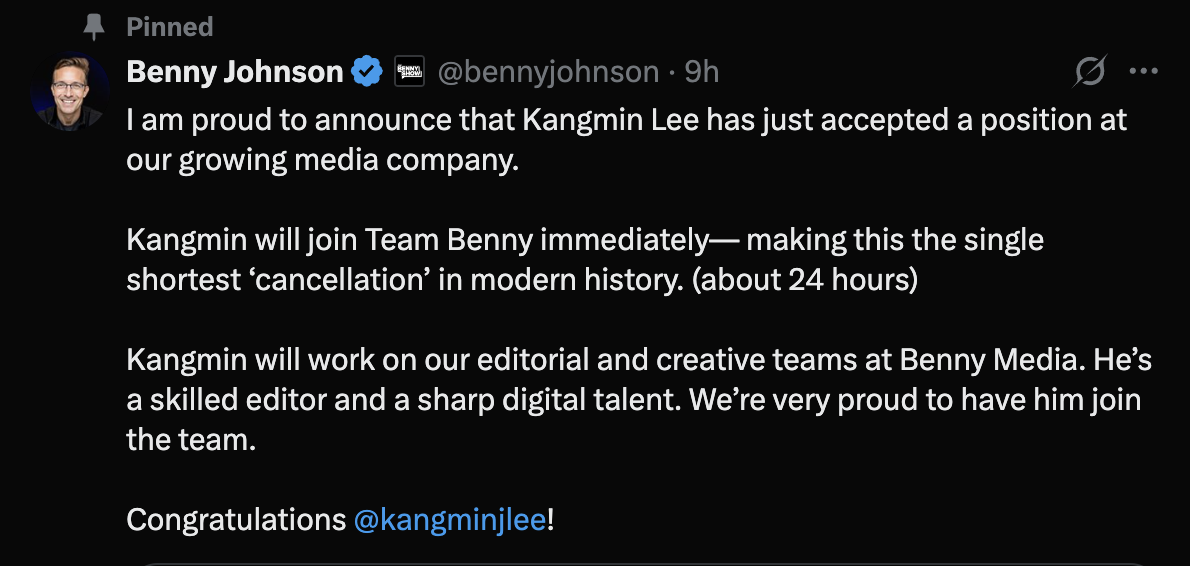Click the pin icon above the tweet
The image size is (1190, 566).
pos(94,27)
